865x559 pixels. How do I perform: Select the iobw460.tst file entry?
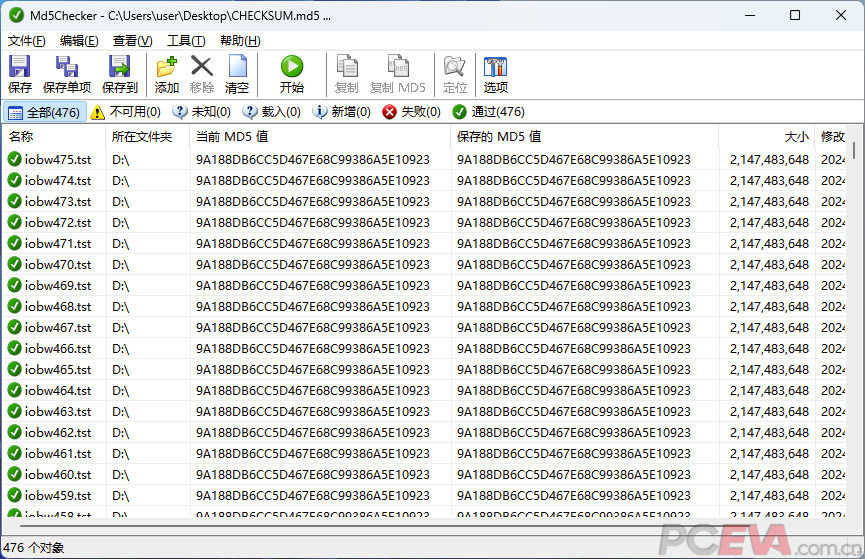click(x=58, y=474)
